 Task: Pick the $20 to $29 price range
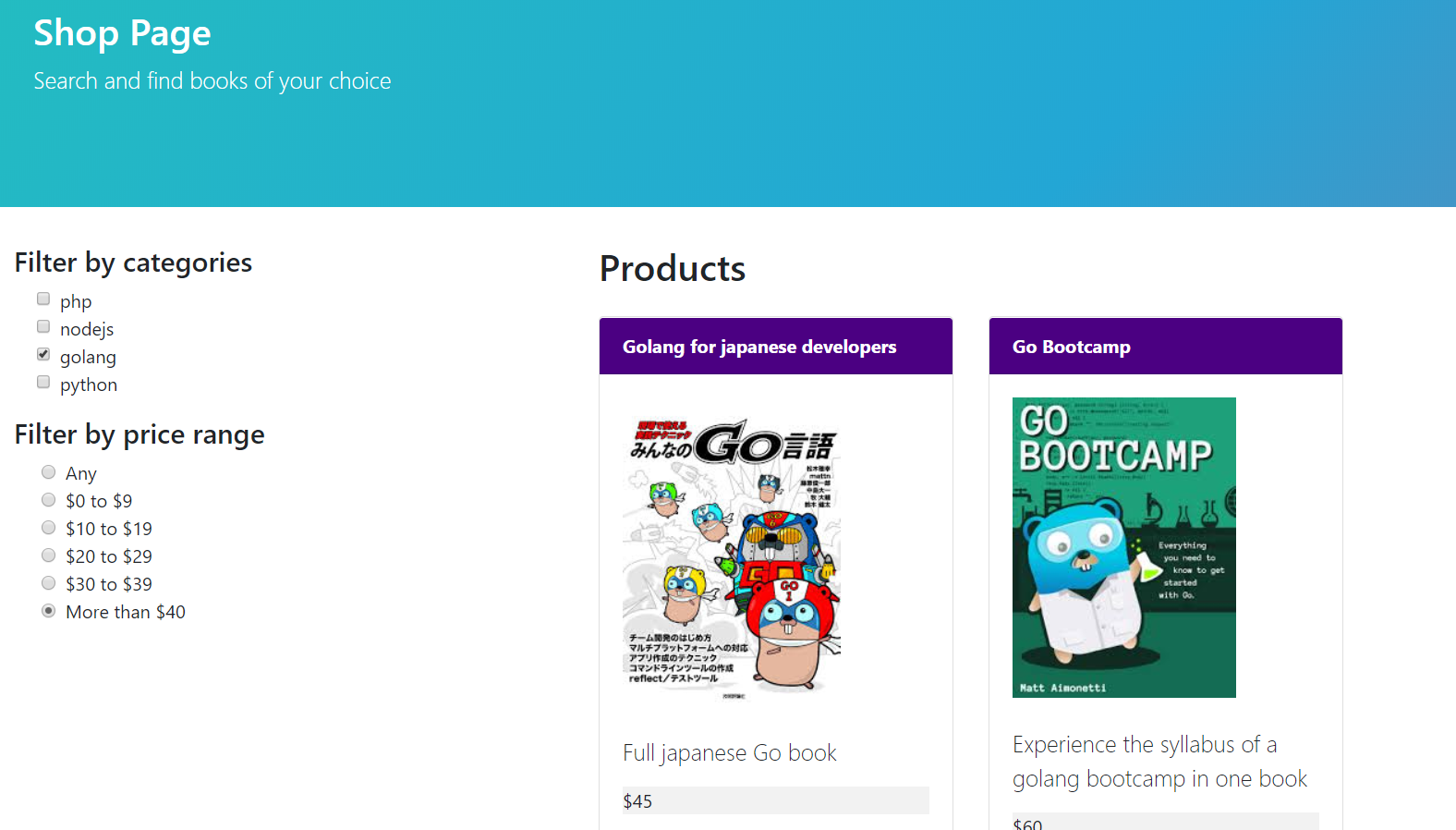click(48, 555)
